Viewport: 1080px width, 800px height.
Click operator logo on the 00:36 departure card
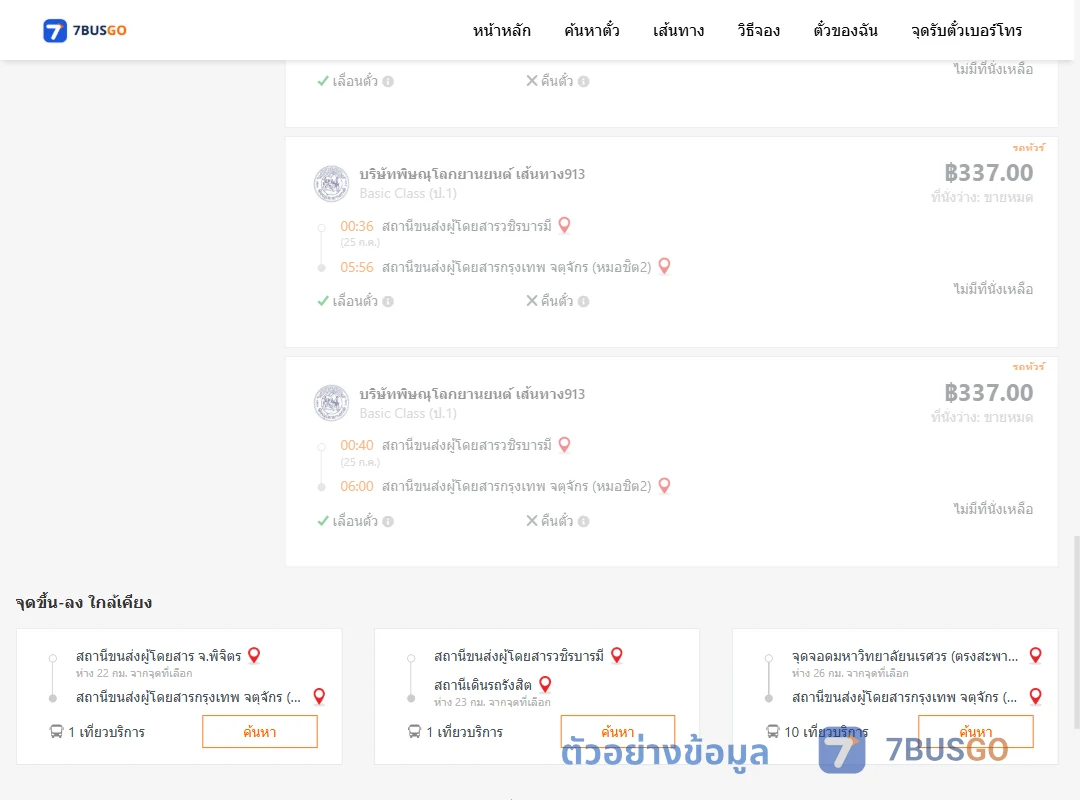331,183
